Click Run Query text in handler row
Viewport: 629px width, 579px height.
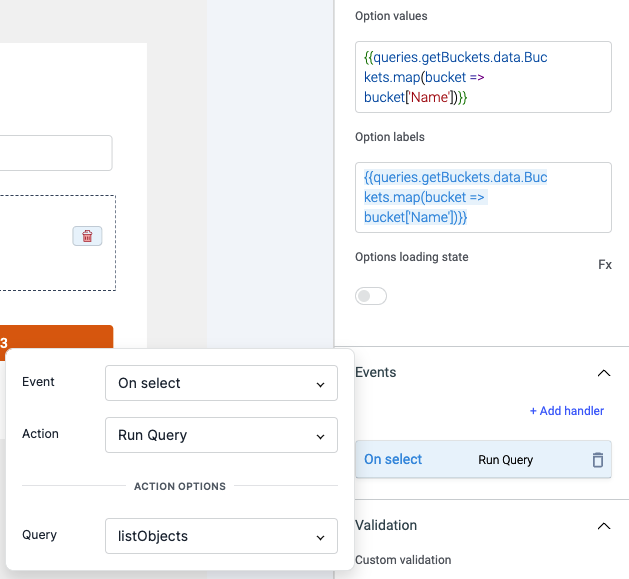click(x=505, y=460)
